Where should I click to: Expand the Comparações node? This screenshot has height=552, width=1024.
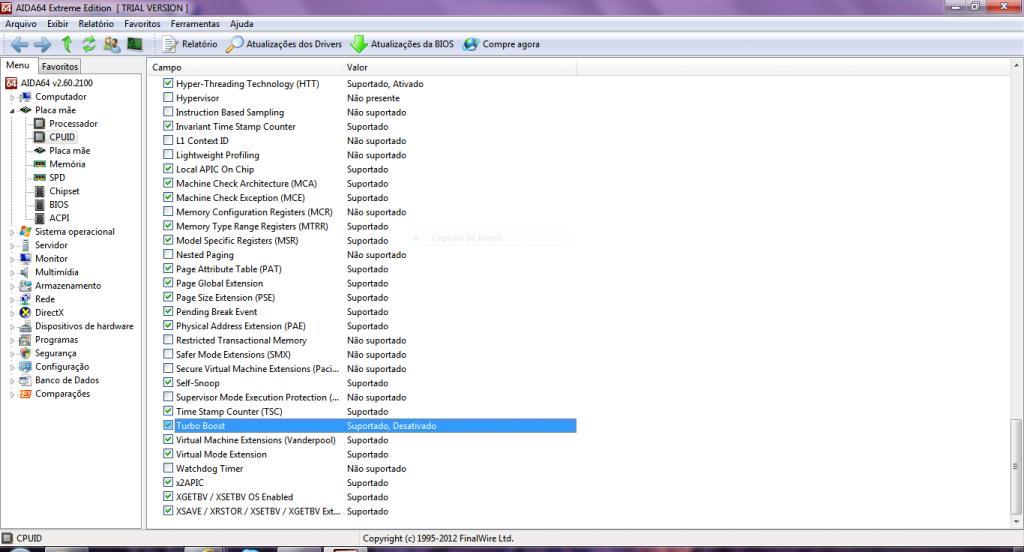point(12,395)
